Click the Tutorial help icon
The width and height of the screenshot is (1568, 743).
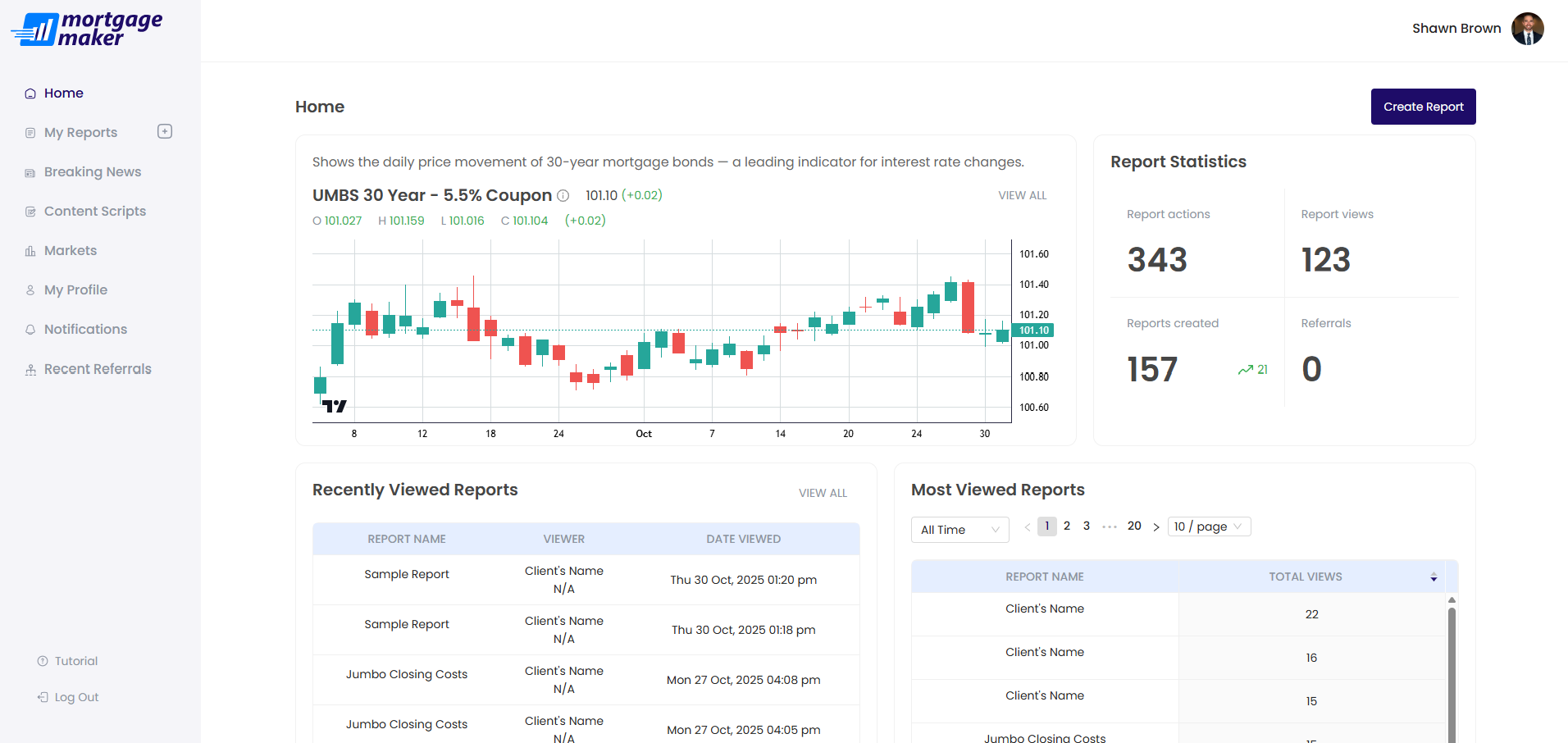pyautogui.click(x=43, y=661)
